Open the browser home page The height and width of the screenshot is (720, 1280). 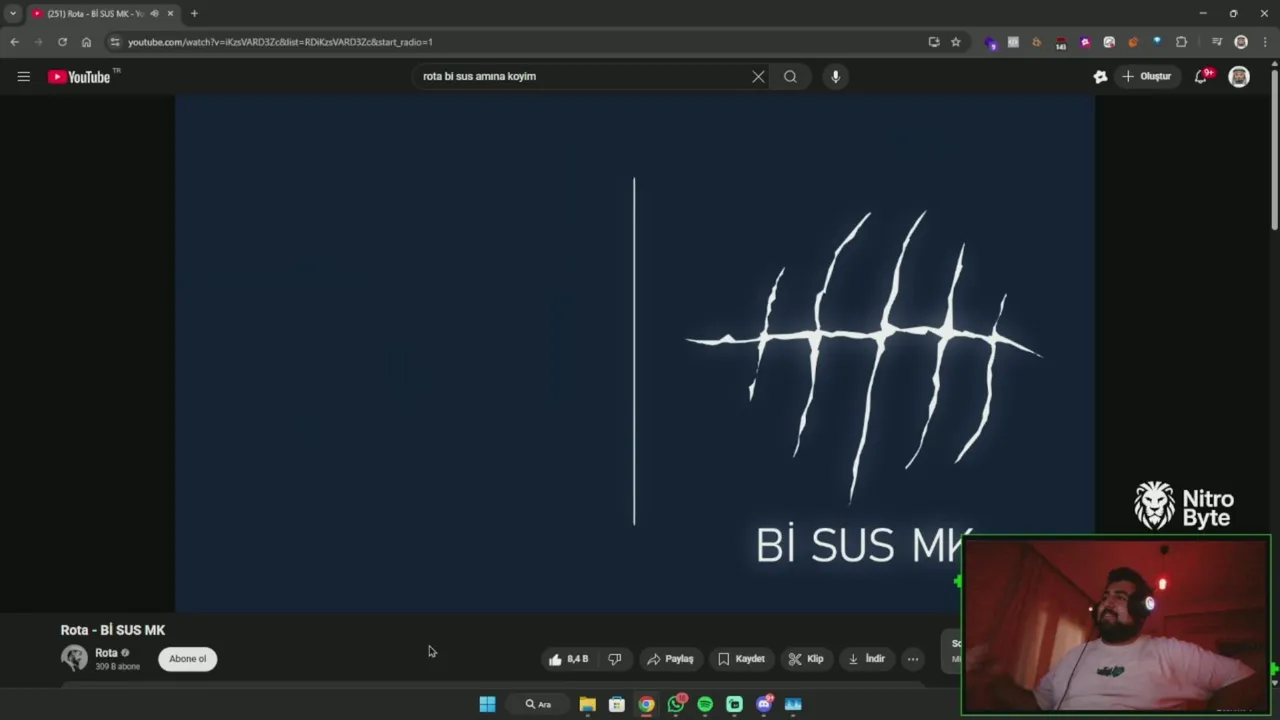click(86, 42)
